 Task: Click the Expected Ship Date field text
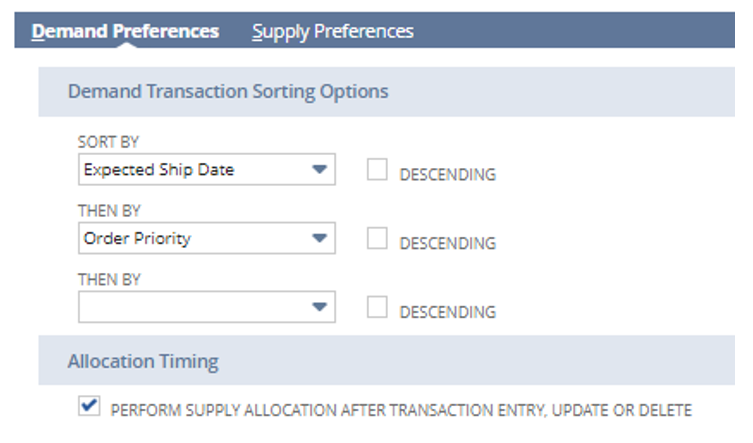tap(159, 170)
